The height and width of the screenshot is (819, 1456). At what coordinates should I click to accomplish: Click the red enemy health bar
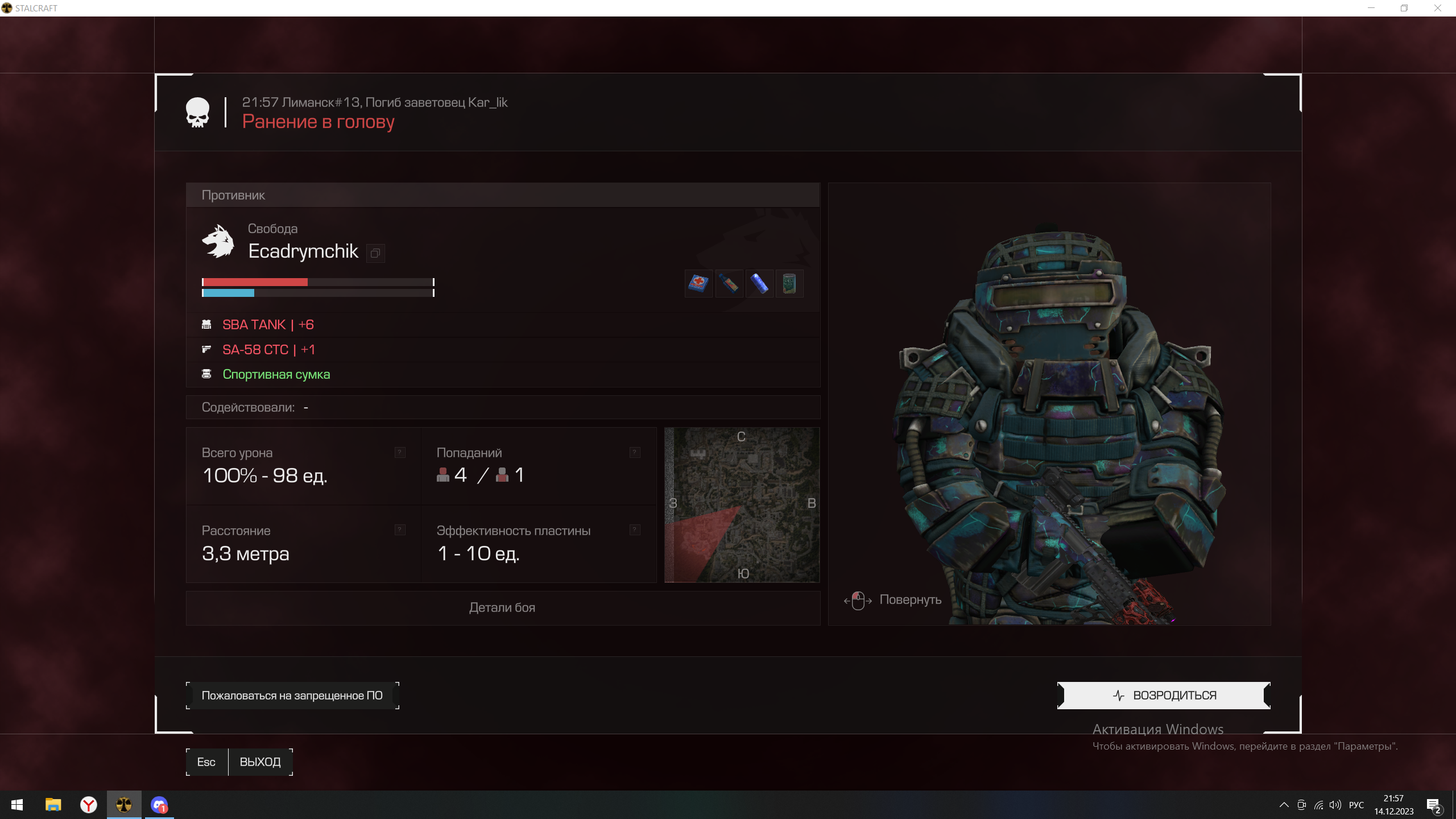click(x=318, y=282)
